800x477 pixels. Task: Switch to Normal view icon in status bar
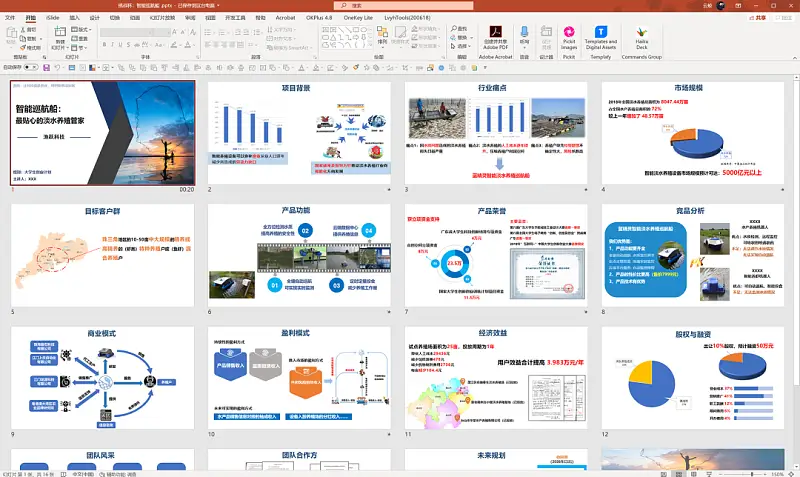point(664,474)
